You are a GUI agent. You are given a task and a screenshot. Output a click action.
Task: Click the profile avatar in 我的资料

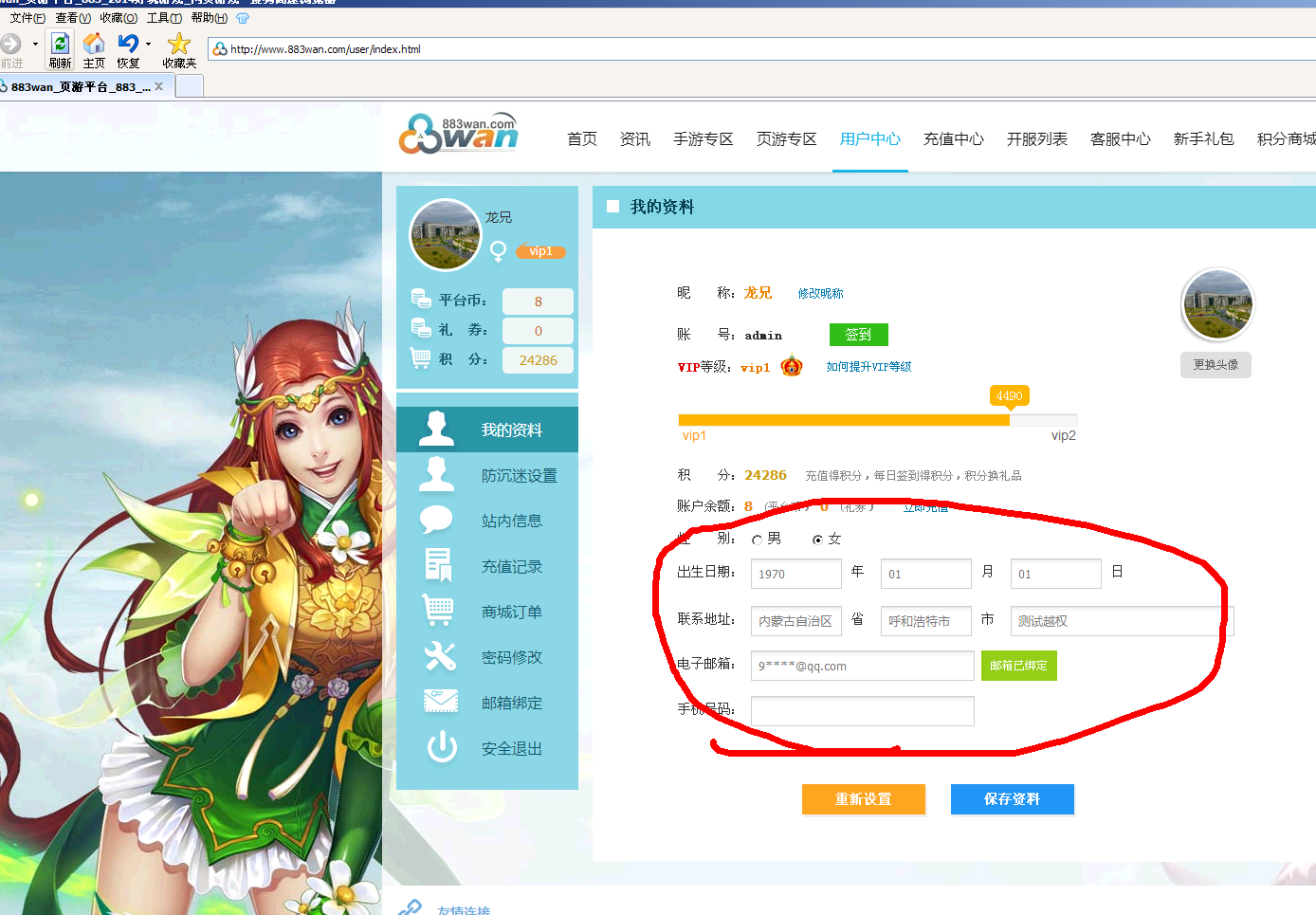click(1217, 304)
